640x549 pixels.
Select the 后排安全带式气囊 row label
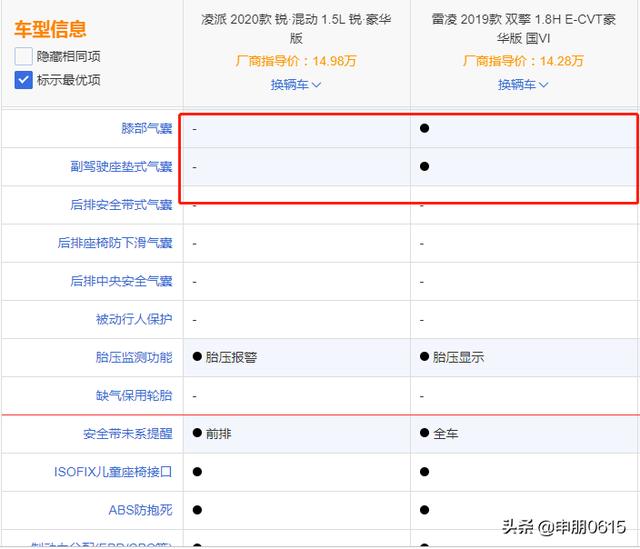120,205
